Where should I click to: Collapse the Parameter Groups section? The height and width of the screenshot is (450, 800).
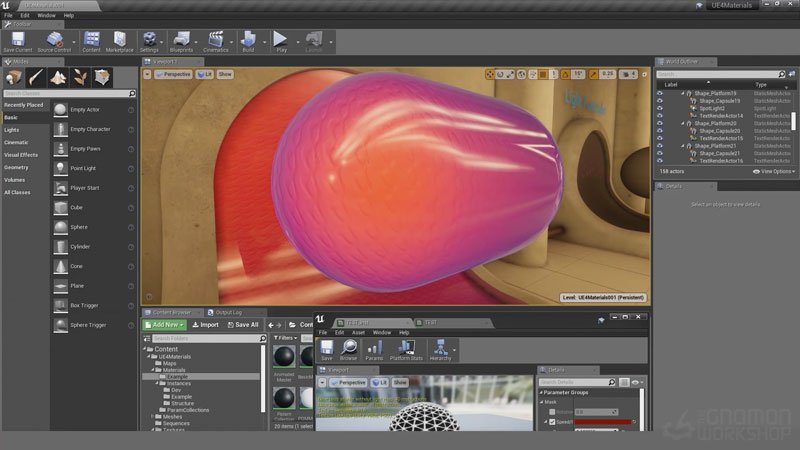click(x=541, y=392)
